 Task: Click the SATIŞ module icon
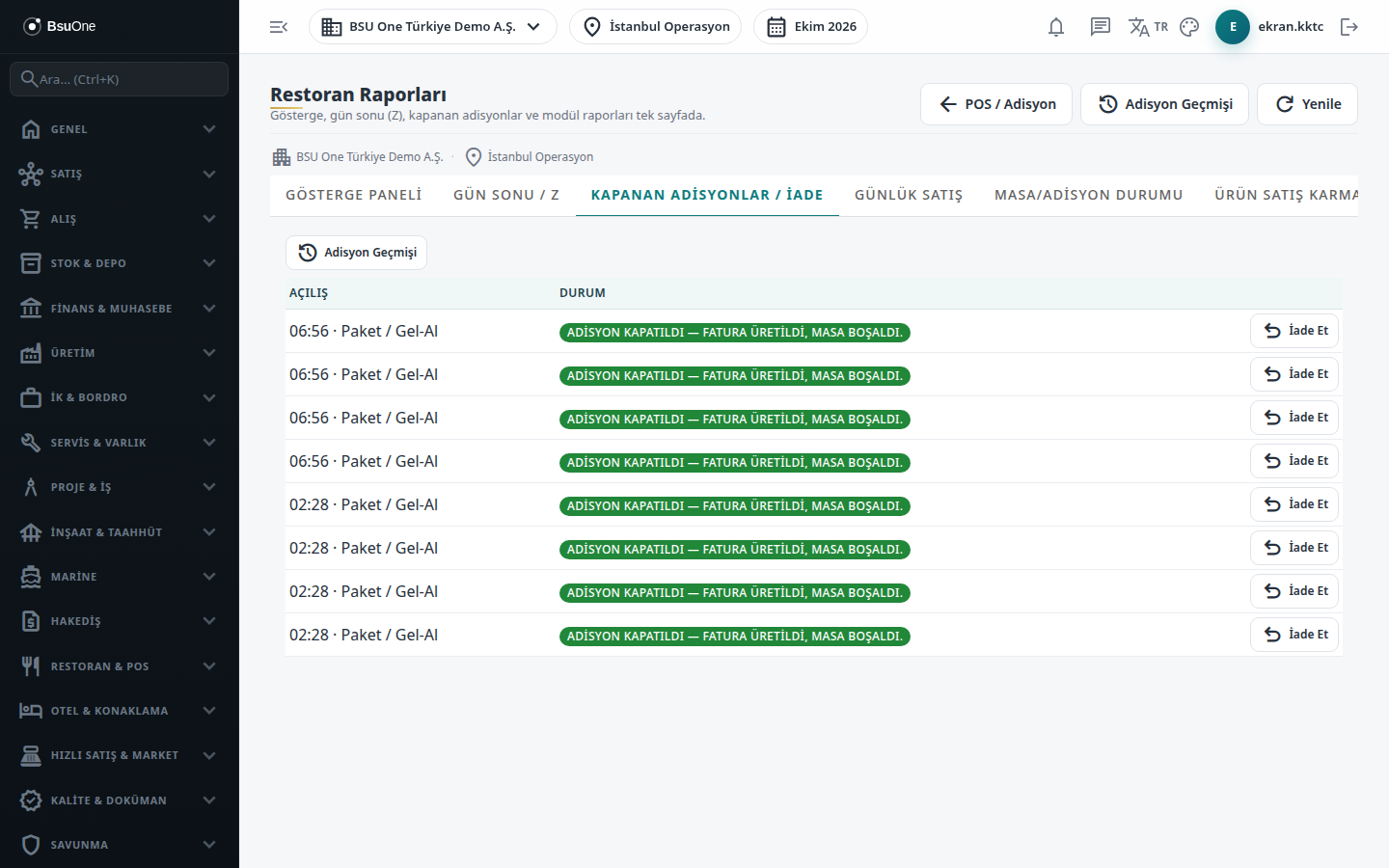31,174
